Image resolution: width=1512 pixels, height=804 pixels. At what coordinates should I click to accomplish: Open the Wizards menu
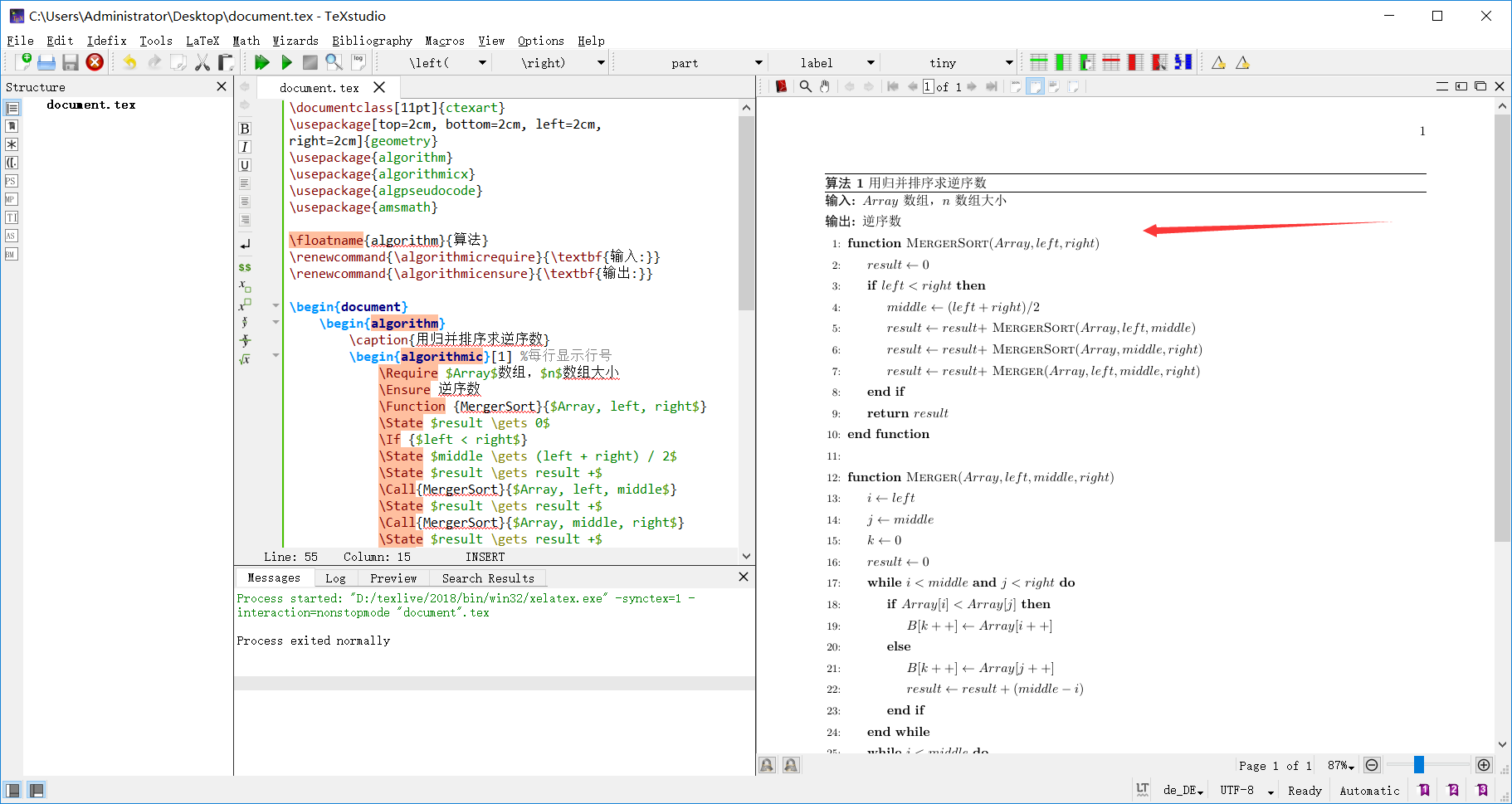point(295,41)
